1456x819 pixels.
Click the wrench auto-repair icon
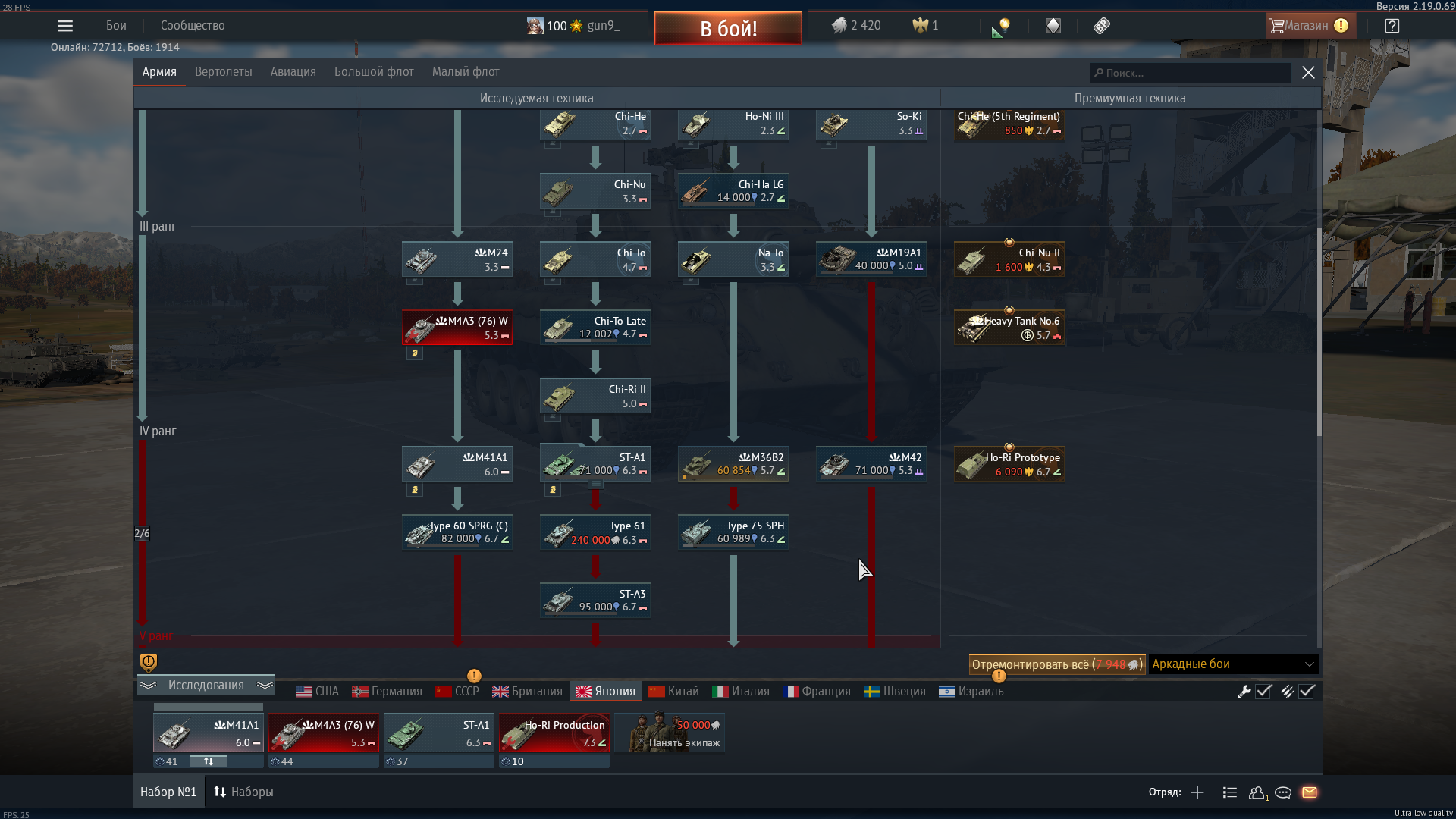1244,692
